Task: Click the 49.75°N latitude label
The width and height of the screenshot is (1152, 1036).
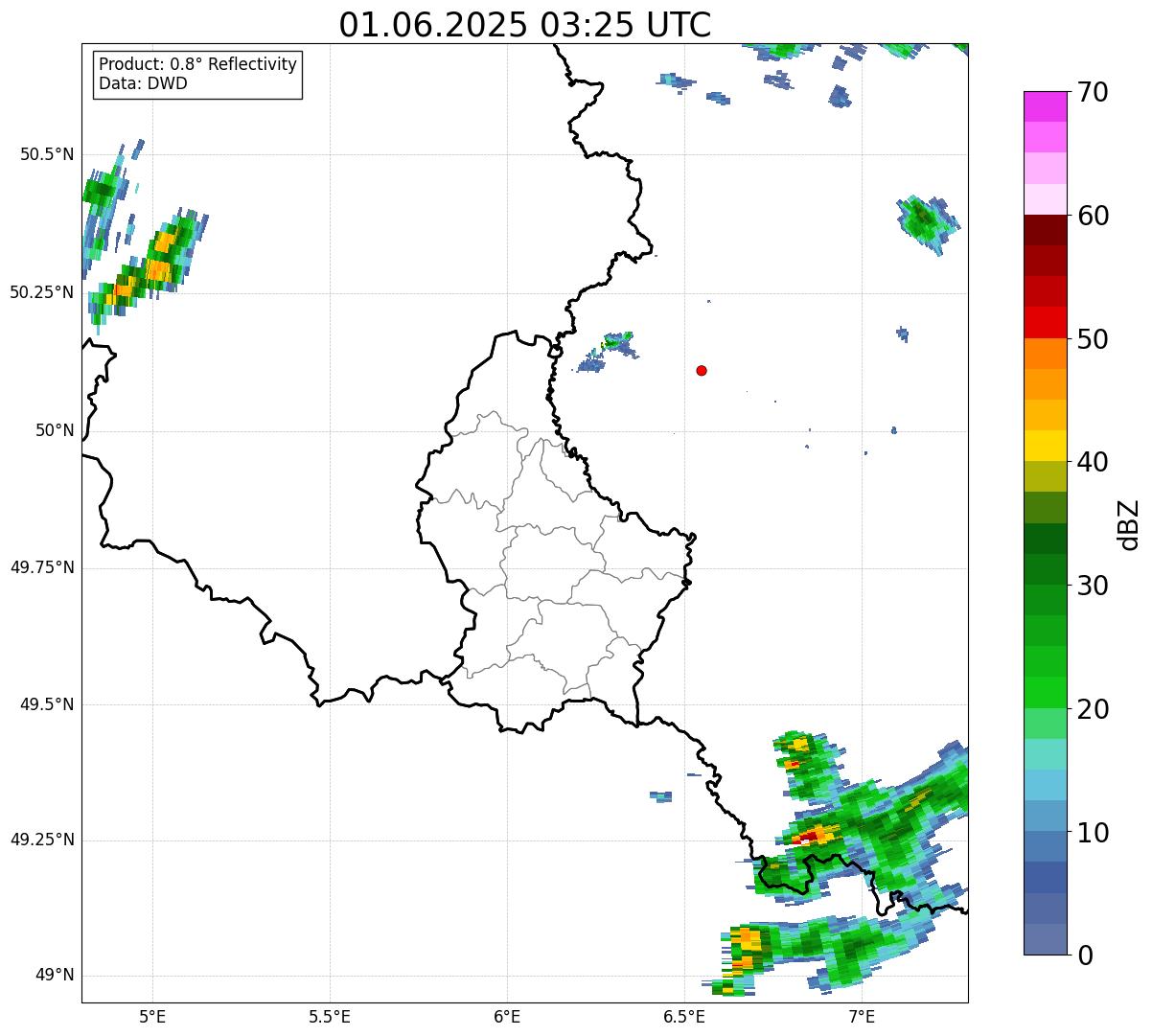Action: [42, 567]
